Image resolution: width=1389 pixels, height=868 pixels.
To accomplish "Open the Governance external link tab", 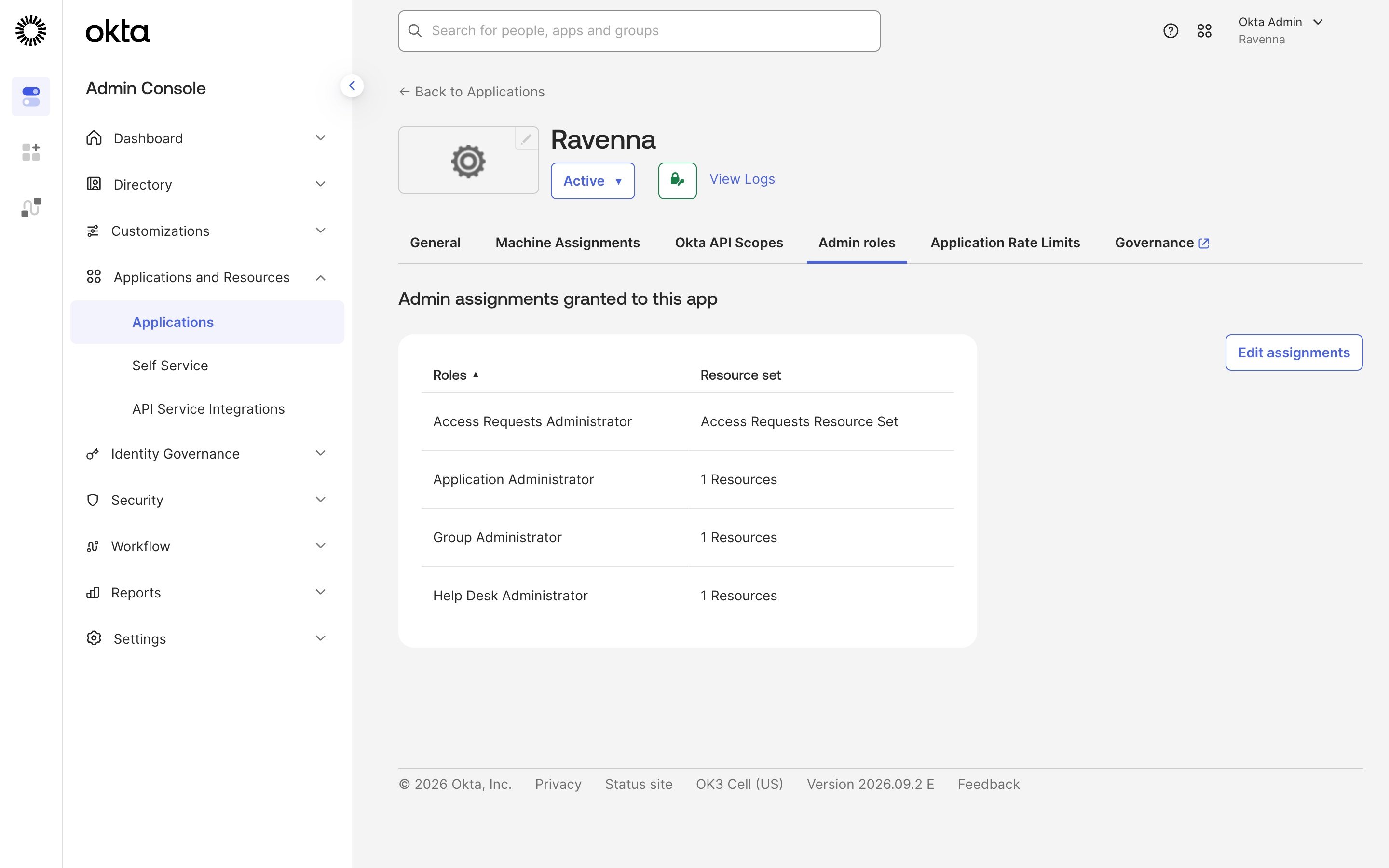I will pos(1162,243).
